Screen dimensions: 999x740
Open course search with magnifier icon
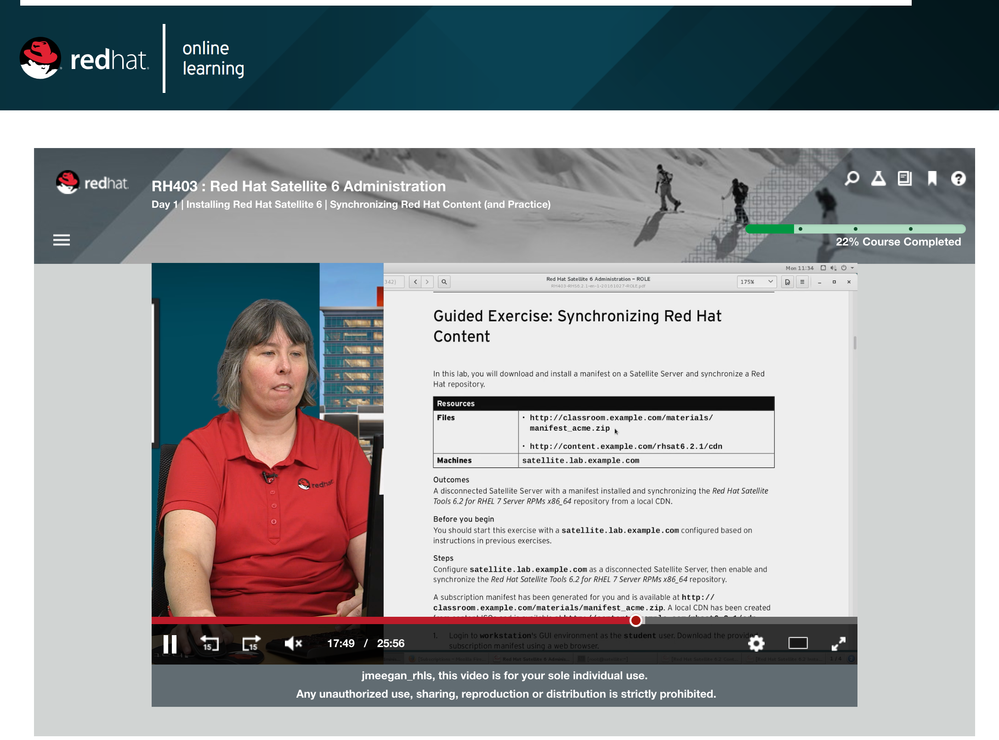852,179
